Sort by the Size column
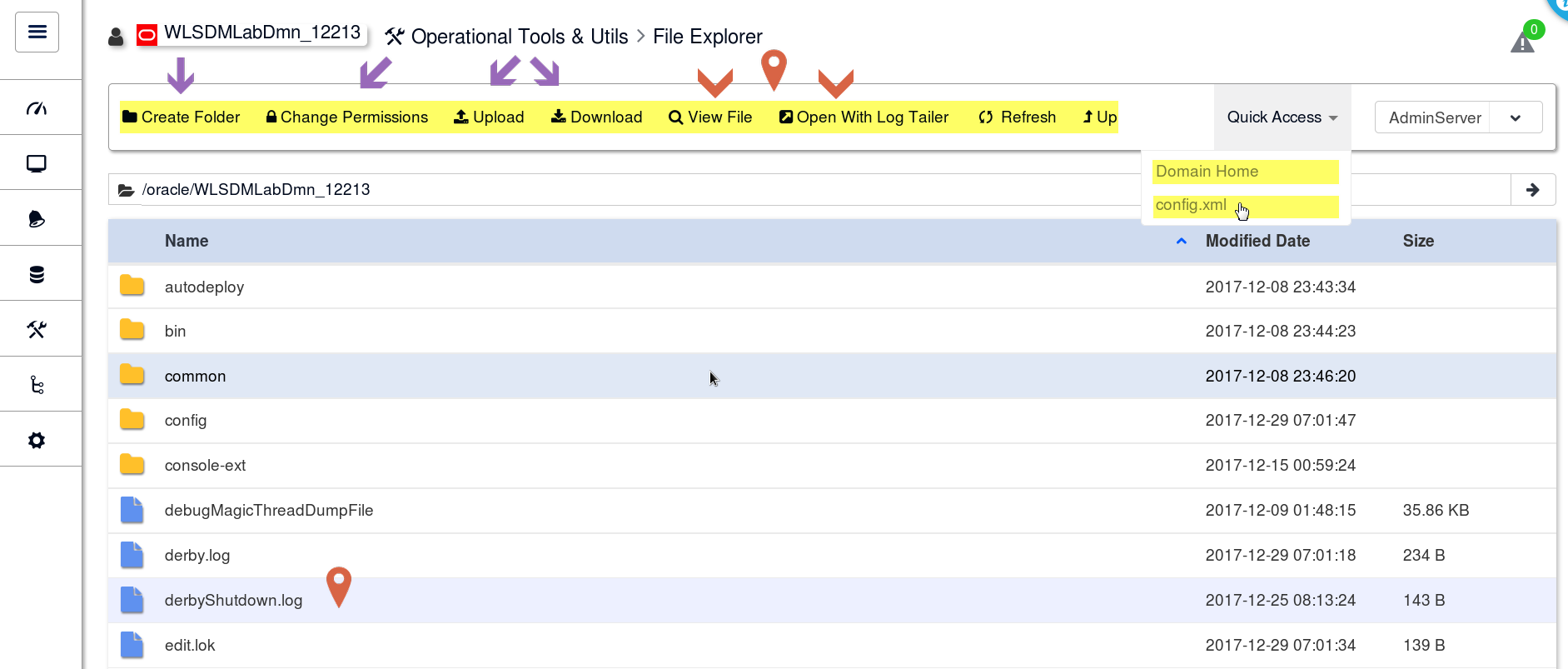This screenshot has height=669, width=1568. pyautogui.click(x=1418, y=241)
